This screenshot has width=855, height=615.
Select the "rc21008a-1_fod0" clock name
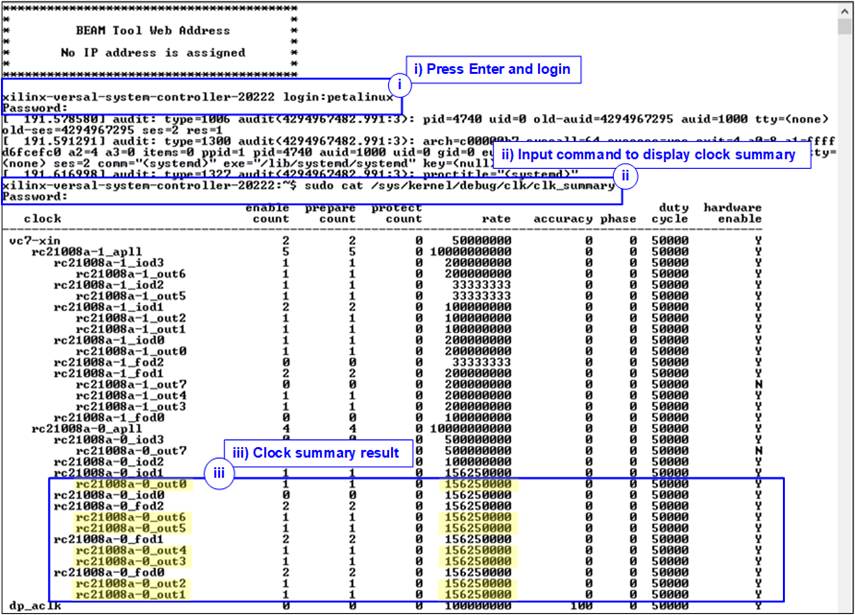point(109,418)
